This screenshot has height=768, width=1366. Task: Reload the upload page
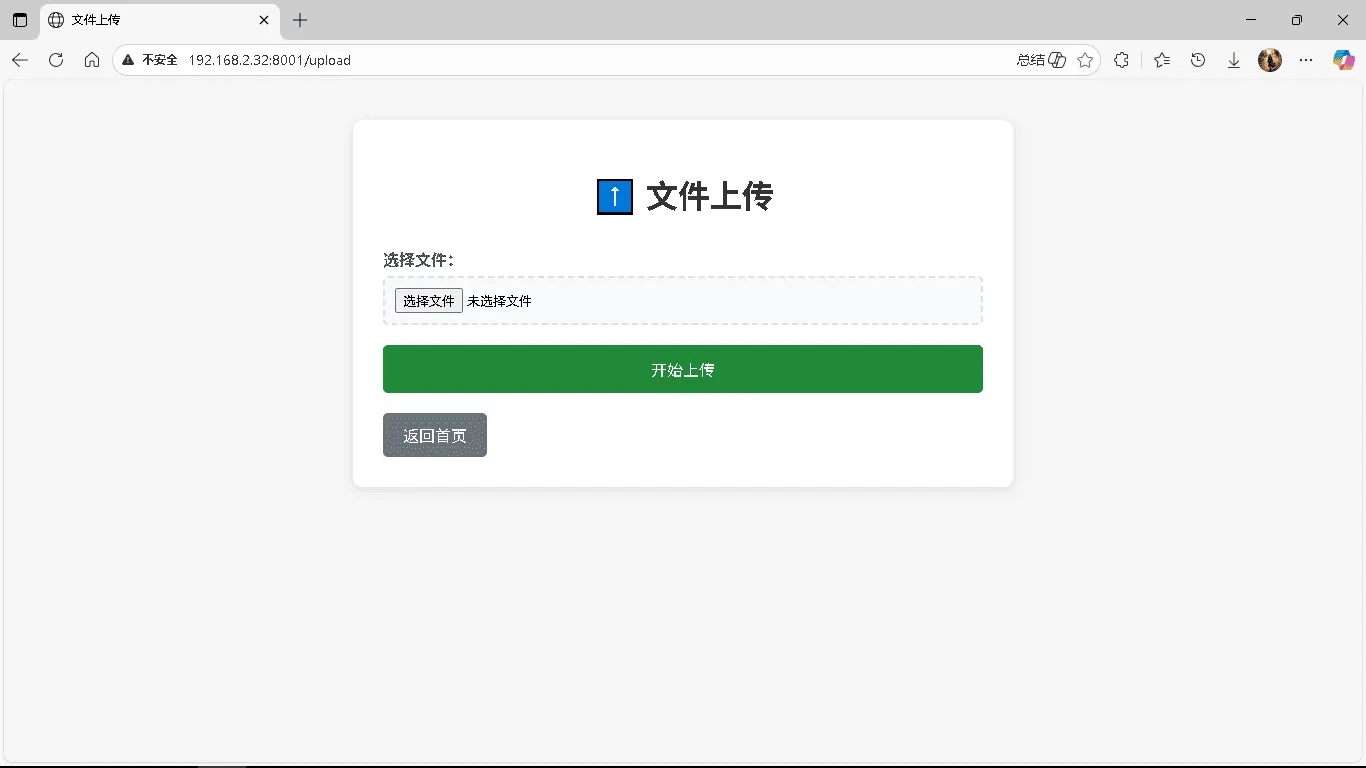(x=56, y=60)
